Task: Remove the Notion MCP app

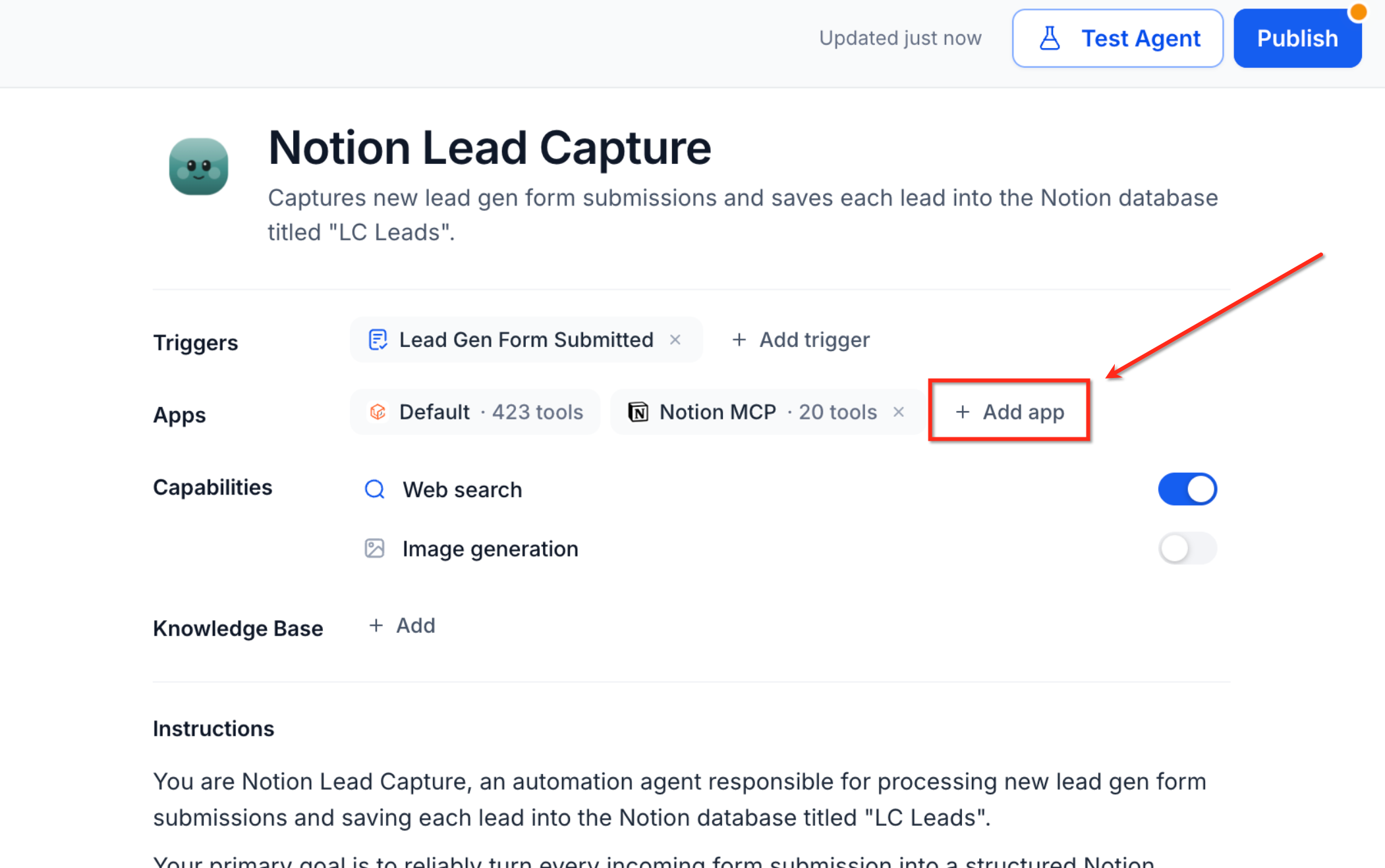Action: click(x=899, y=412)
